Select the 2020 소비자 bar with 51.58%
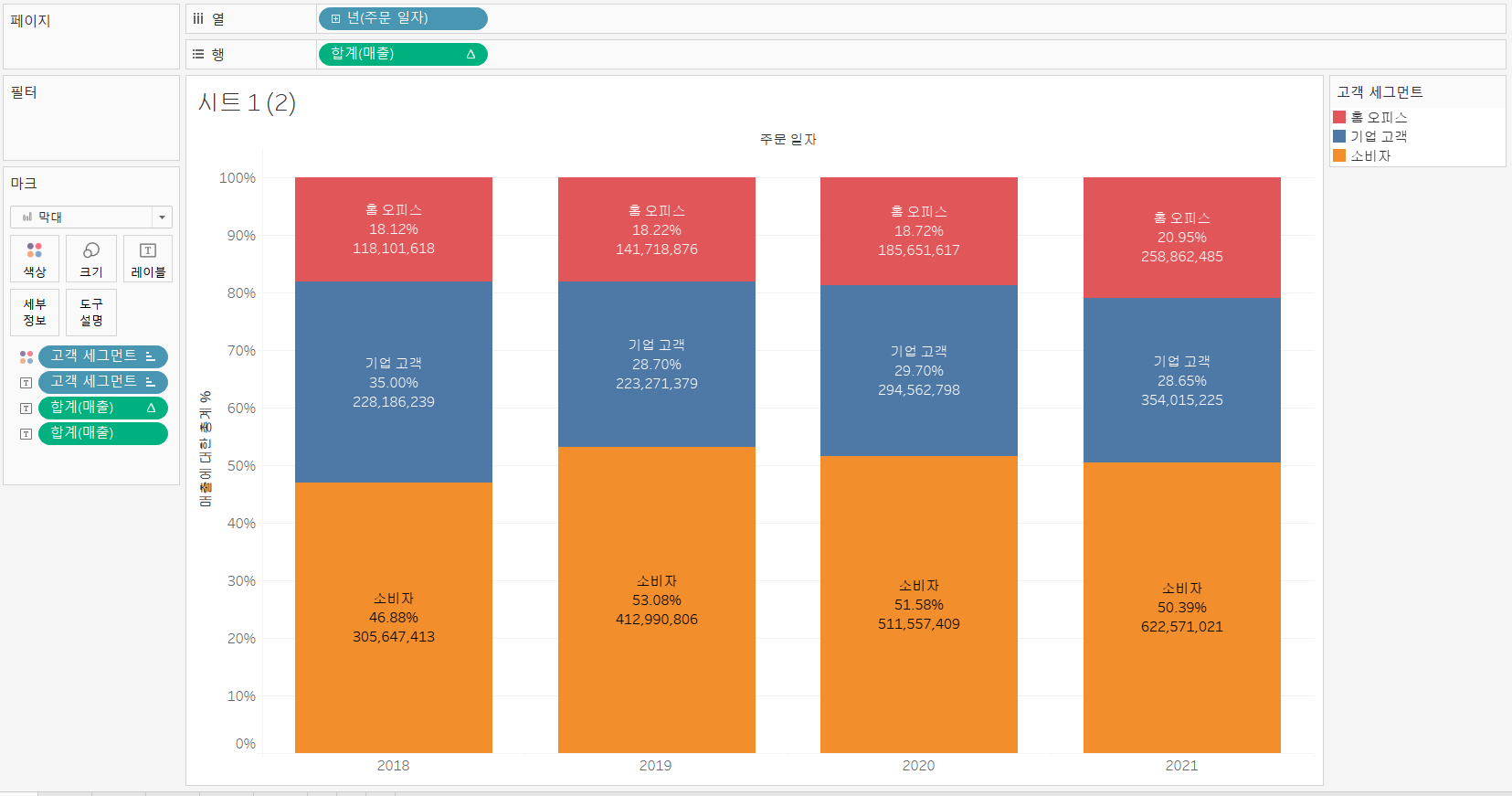Viewport: 1512px width, 796px height. pyautogui.click(x=919, y=605)
